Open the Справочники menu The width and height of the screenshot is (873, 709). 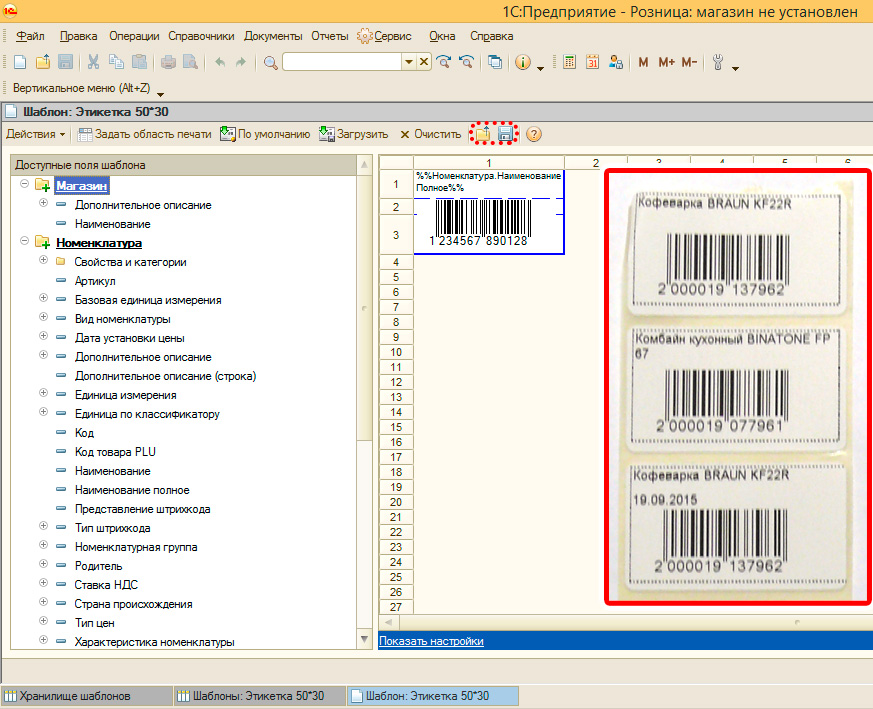tap(201, 36)
